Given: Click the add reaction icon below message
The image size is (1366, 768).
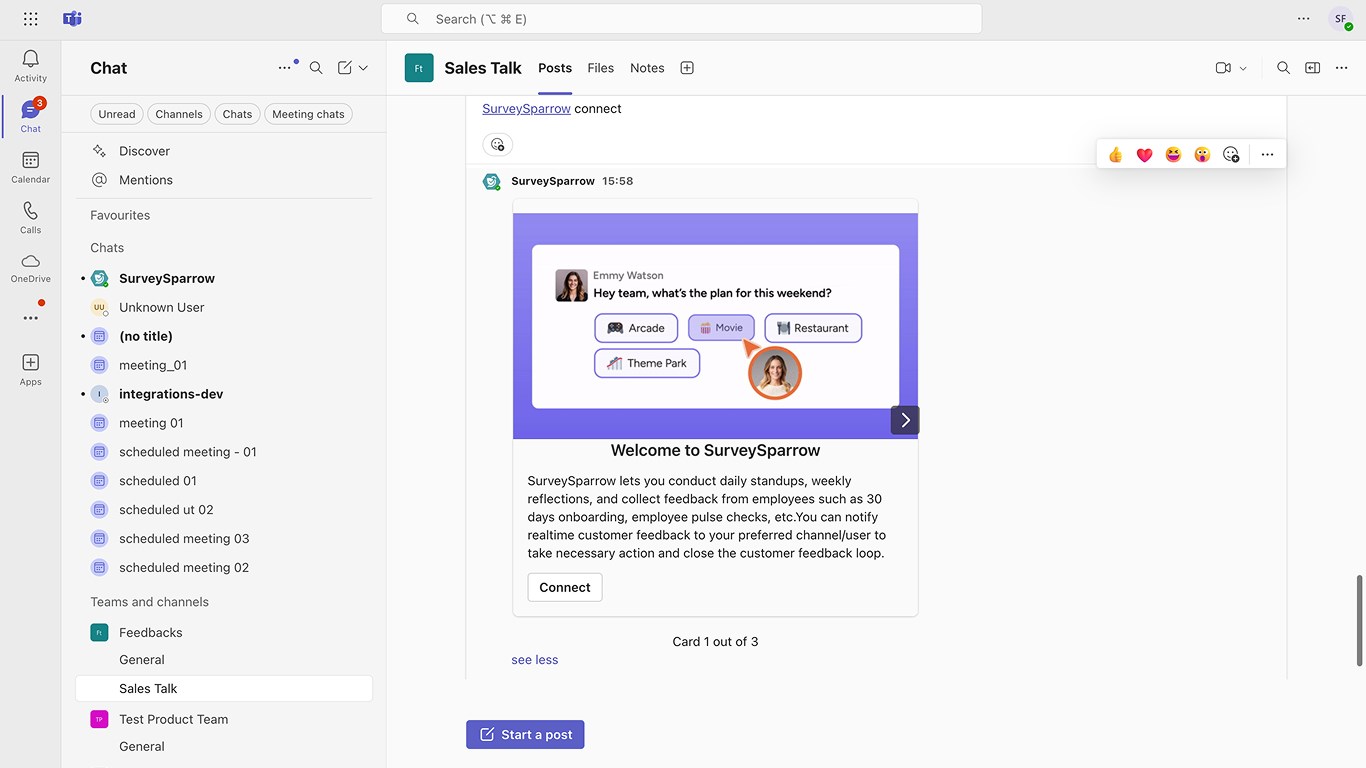Looking at the screenshot, I should click(x=498, y=144).
